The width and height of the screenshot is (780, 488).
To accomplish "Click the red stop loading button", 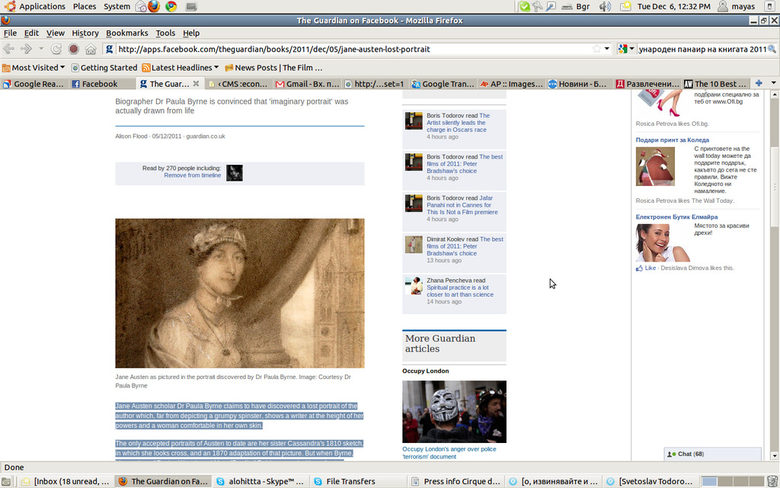I will click(x=74, y=49).
